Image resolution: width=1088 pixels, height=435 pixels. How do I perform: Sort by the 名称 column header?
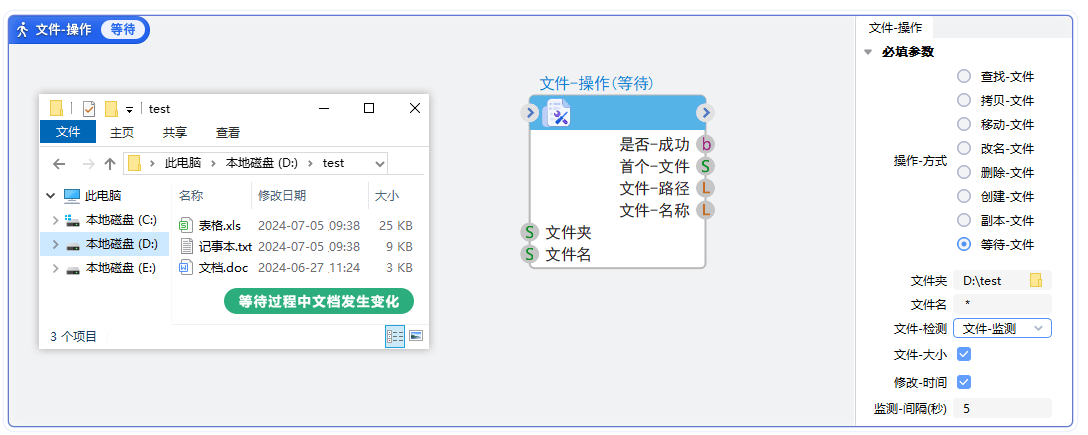coord(191,196)
